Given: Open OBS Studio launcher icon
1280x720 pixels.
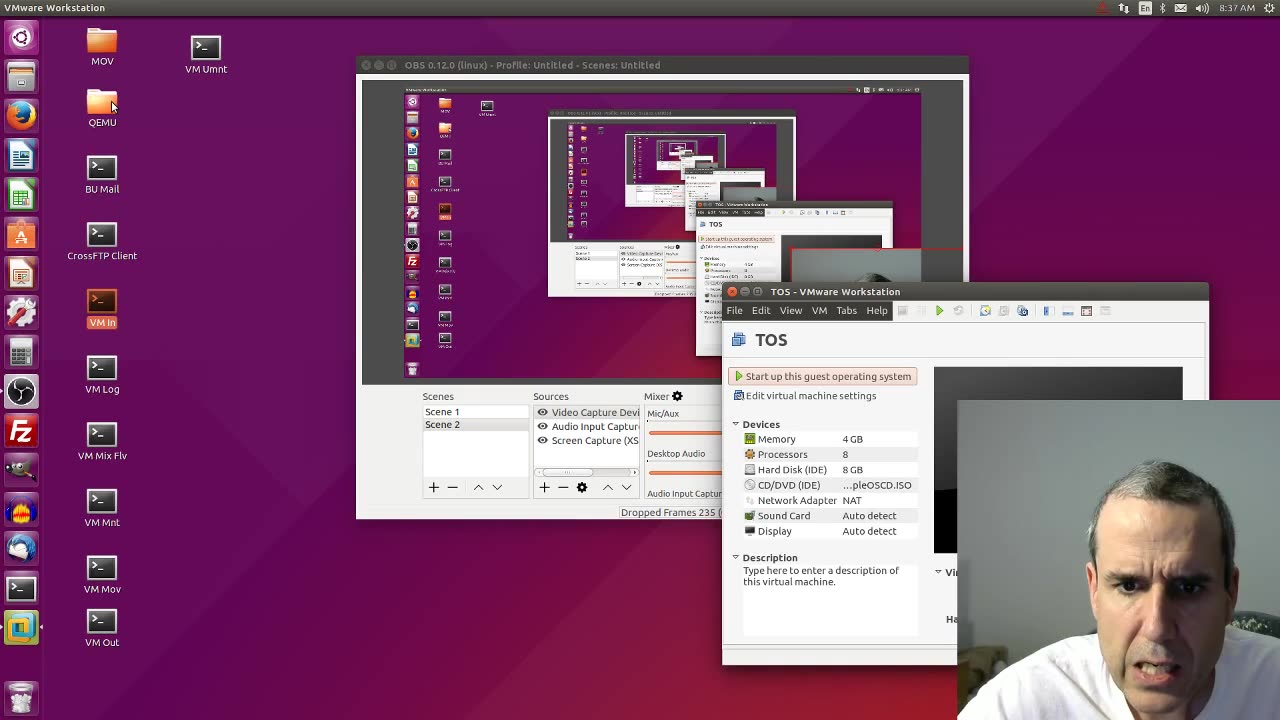Looking at the screenshot, I should pyautogui.click(x=21, y=392).
